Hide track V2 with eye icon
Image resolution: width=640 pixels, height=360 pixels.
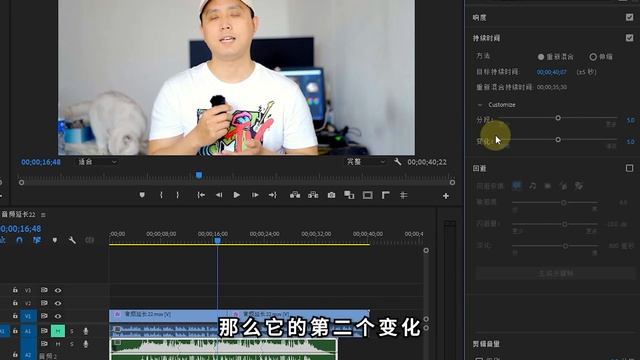(58, 303)
